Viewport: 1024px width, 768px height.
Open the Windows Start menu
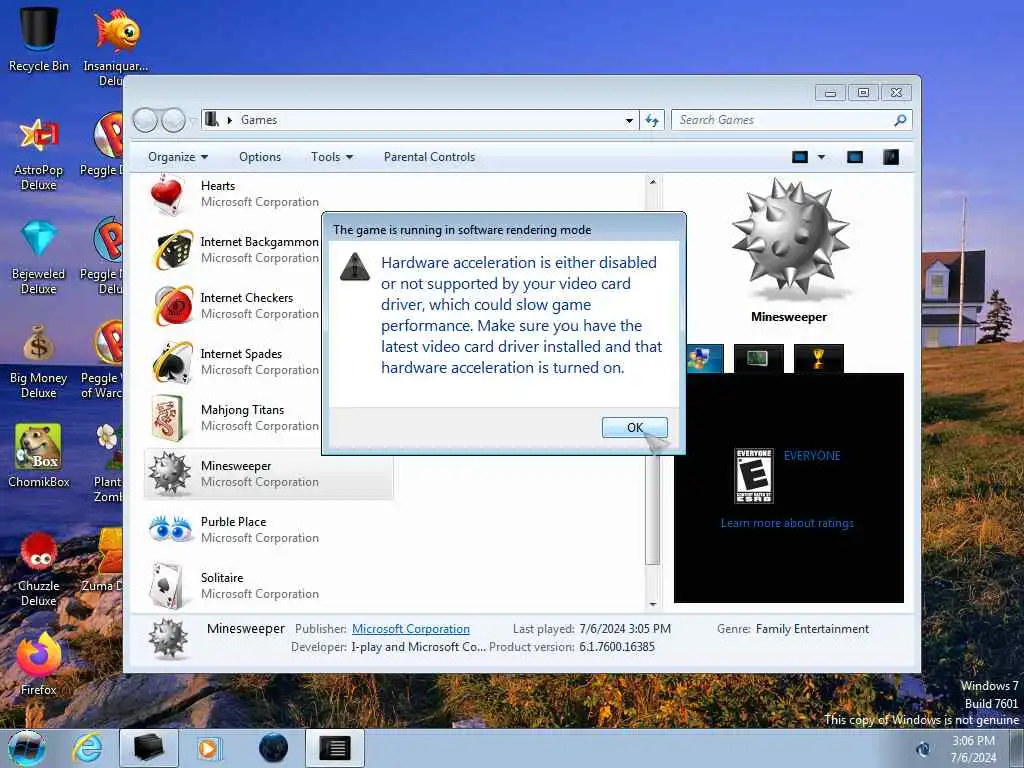[x=27, y=748]
